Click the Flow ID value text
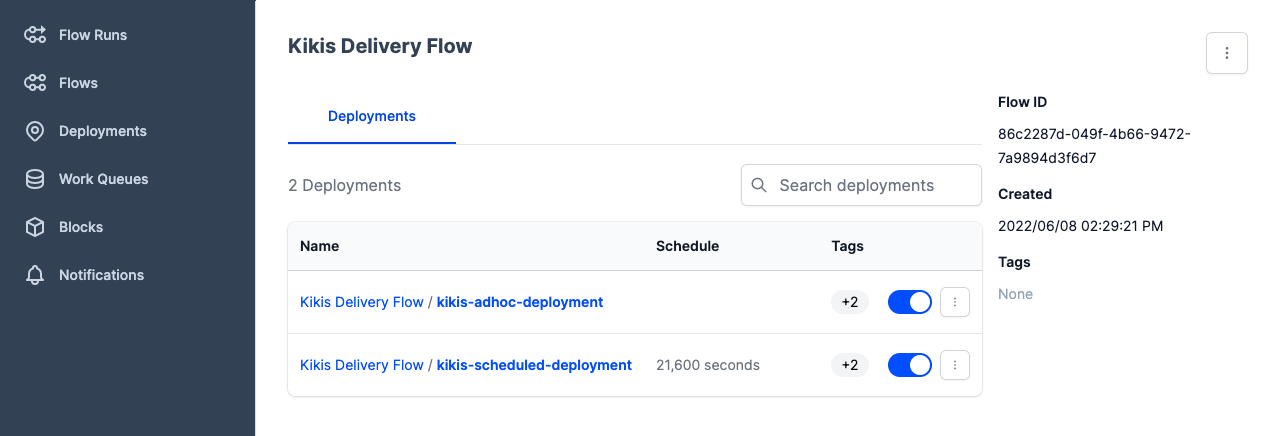The width and height of the screenshot is (1280, 436). click(x=1094, y=146)
